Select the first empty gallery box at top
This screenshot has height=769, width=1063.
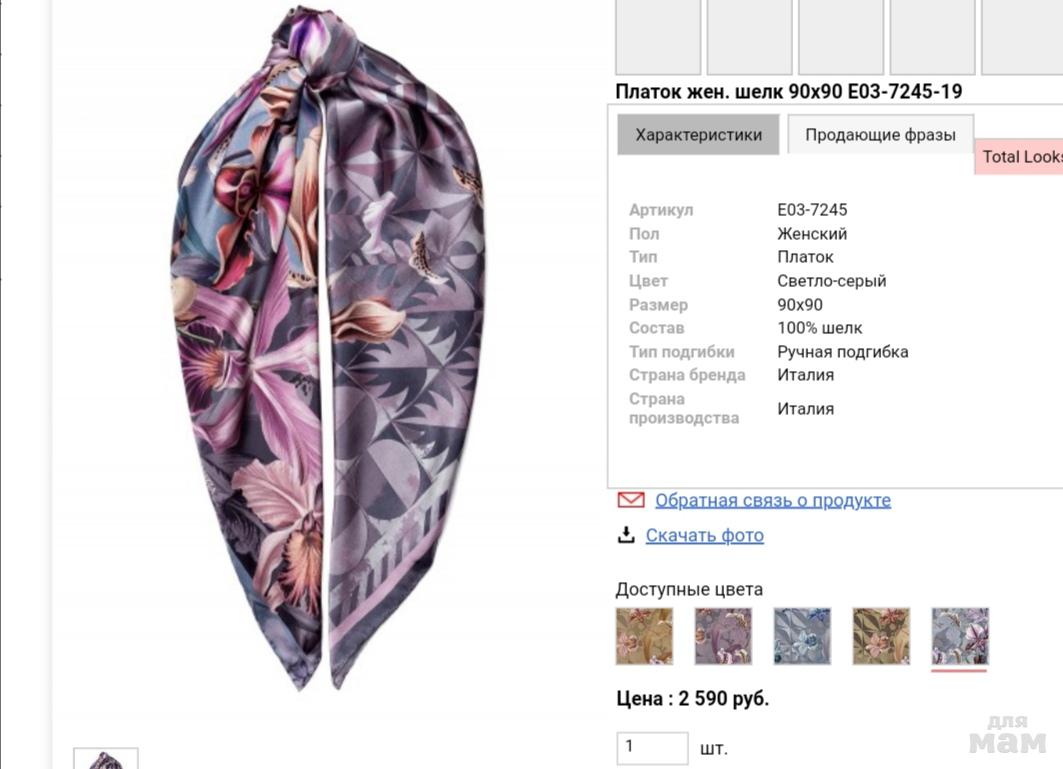(657, 36)
